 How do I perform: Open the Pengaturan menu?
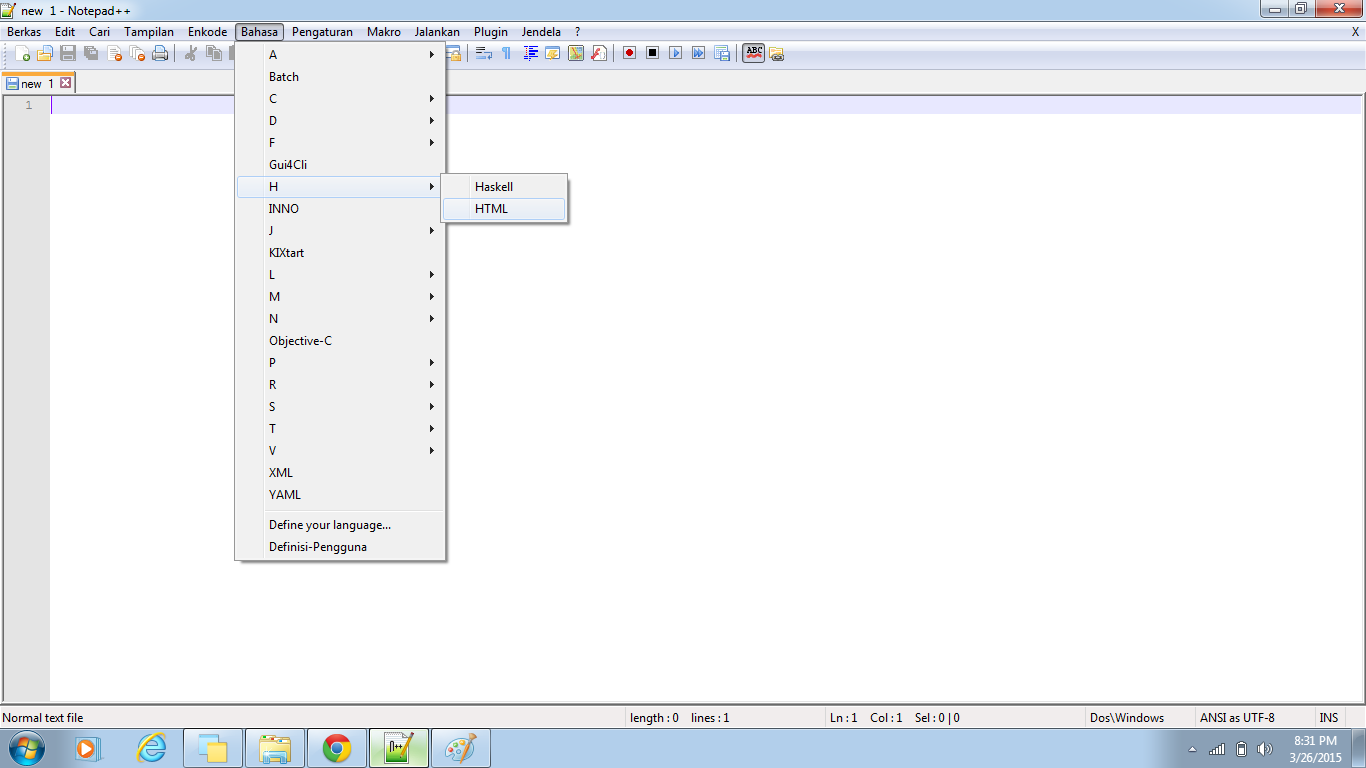tap(322, 32)
